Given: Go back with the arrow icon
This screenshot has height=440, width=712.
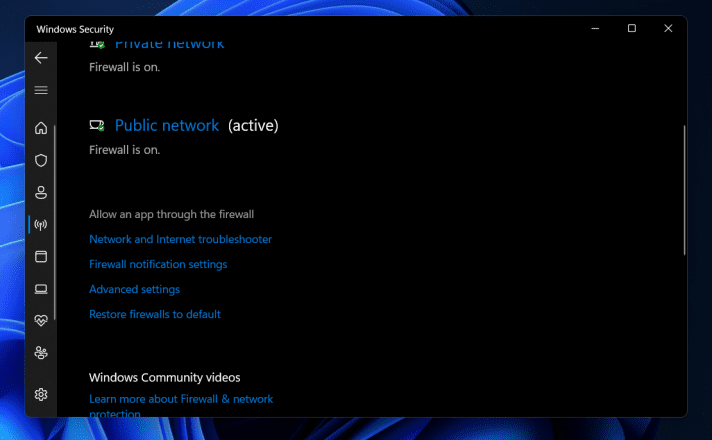Looking at the screenshot, I should [x=41, y=58].
